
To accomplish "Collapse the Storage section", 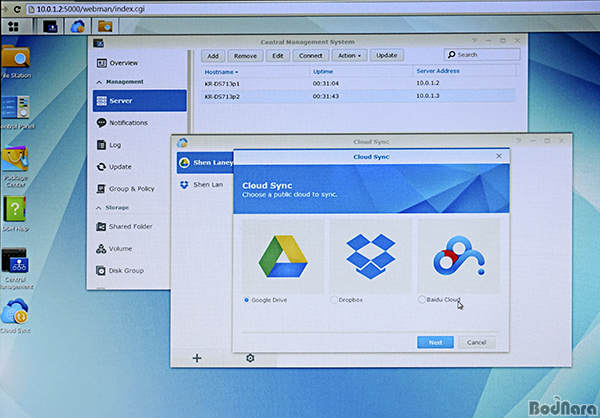I will tap(99, 208).
